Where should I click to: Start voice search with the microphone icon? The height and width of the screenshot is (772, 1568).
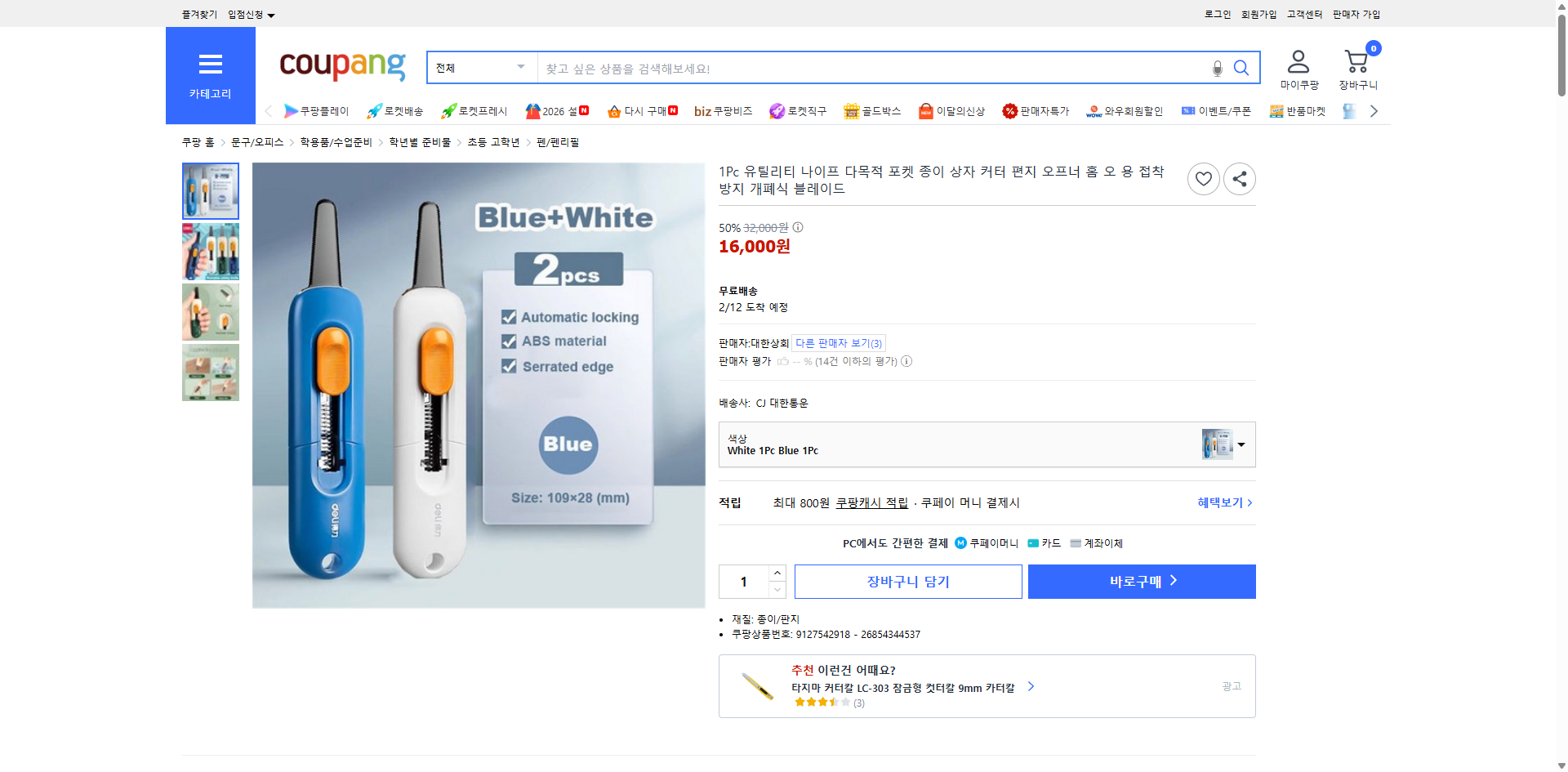(x=1216, y=68)
